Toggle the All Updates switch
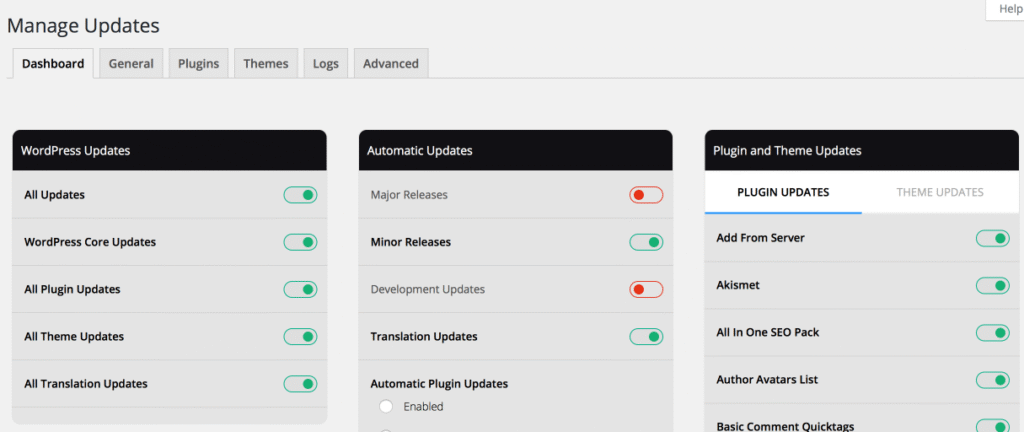Screen dimensions: 1024x432 (300, 195)
